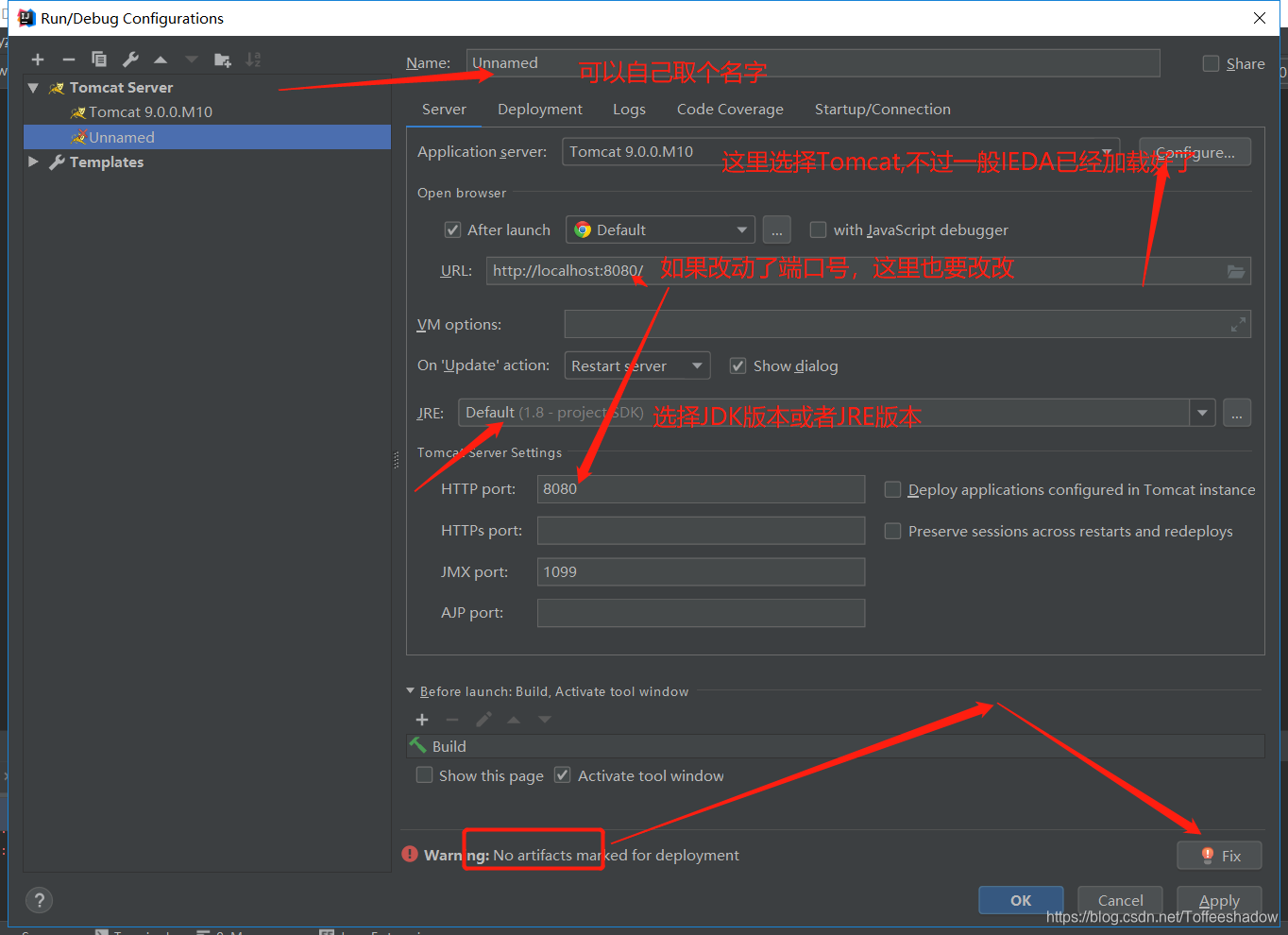Collapse the Before launch section
1288x935 pixels.
click(411, 691)
